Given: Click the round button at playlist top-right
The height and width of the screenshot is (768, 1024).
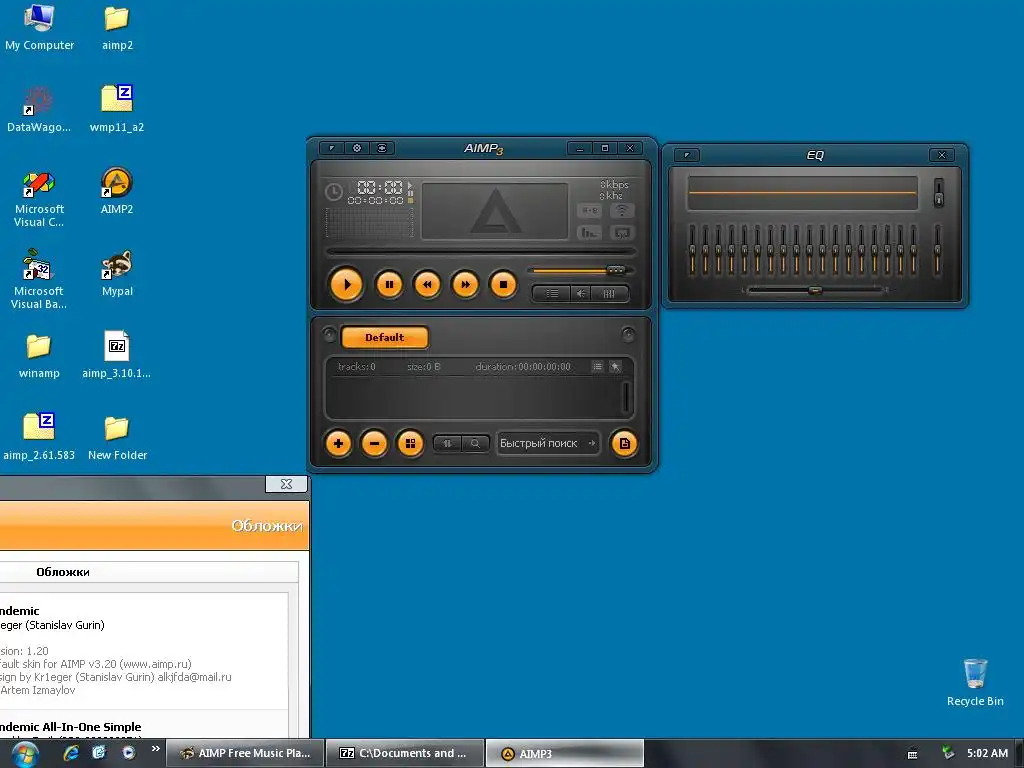Looking at the screenshot, I should point(628,335).
